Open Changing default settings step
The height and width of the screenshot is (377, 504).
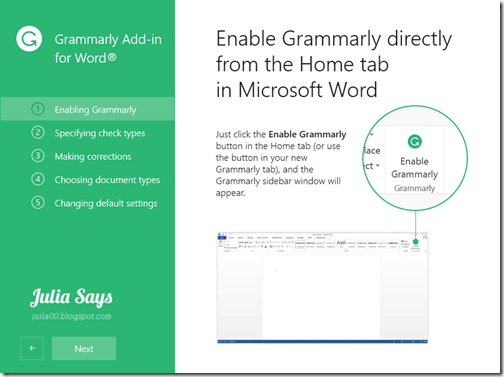(x=94, y=203)
